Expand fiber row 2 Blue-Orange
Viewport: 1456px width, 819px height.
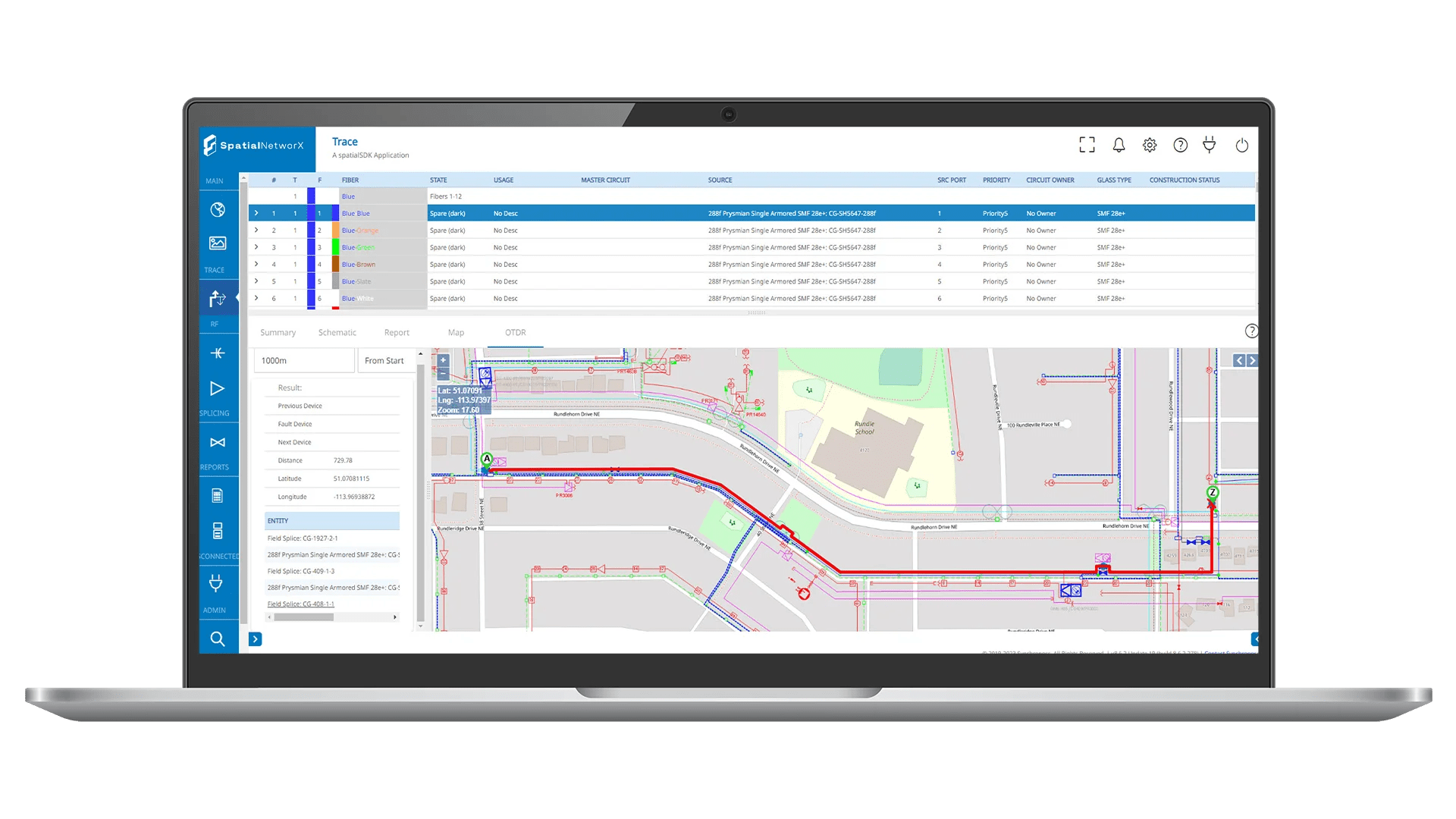256,231
